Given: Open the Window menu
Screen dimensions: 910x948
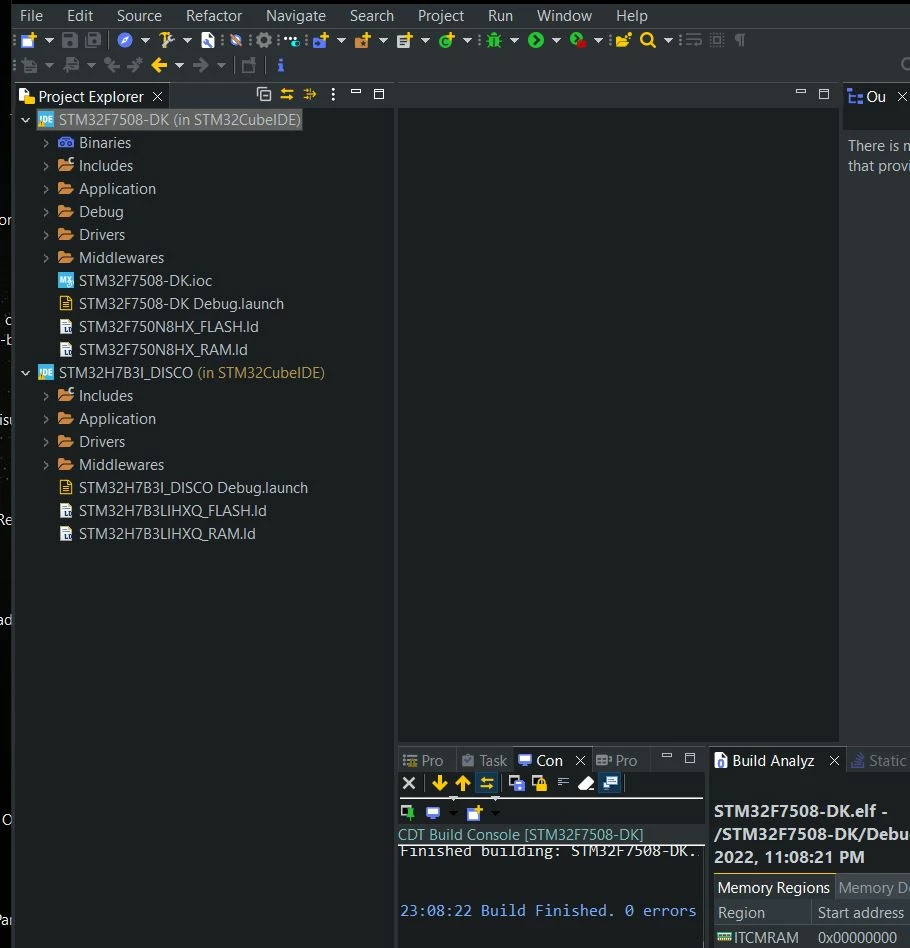Looking at the screenshot, I should click(x=564, y=16).
